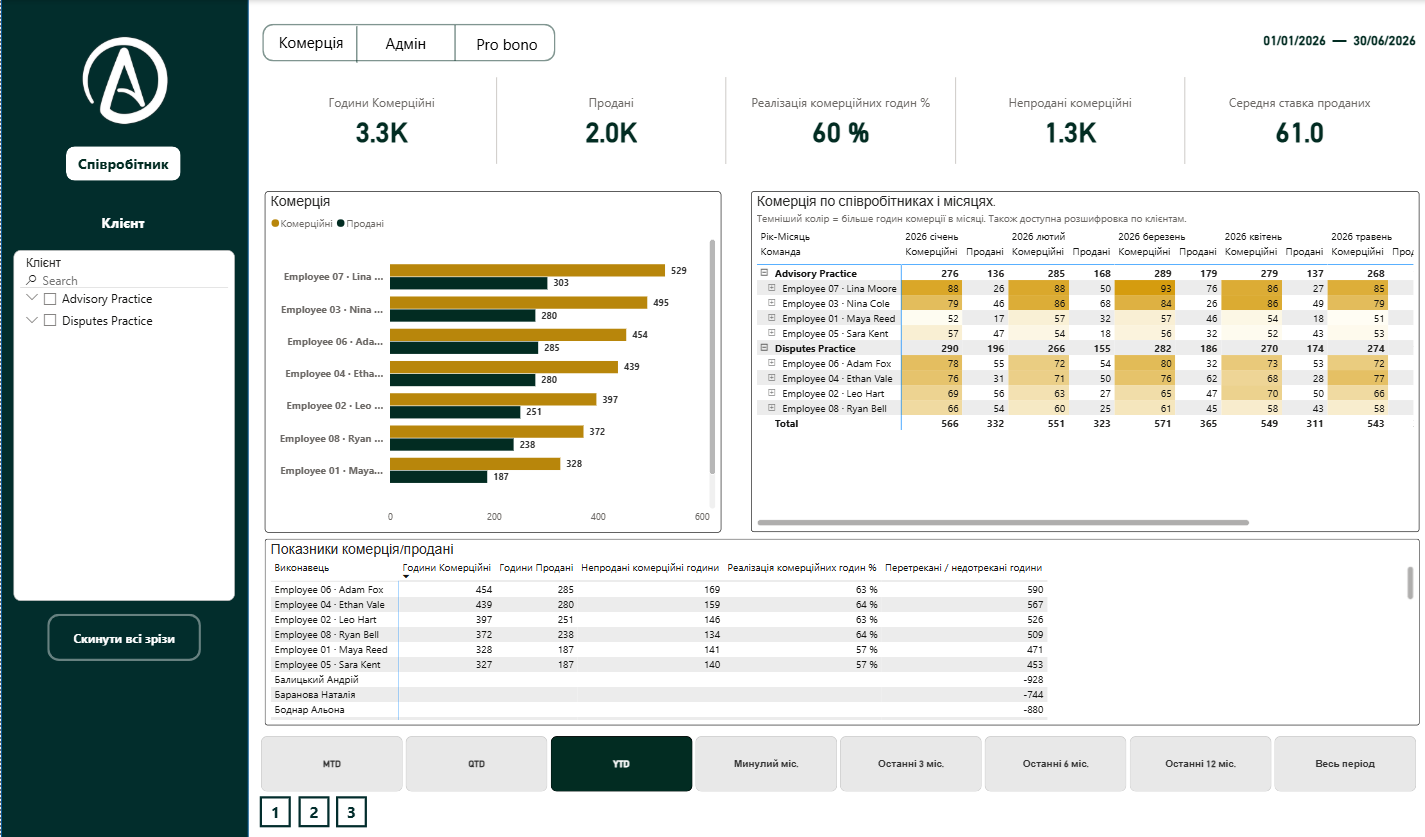Click the start date 01/01/2026
Viewport: 1425px width, 837px height.
click(x=1294, y=41)
